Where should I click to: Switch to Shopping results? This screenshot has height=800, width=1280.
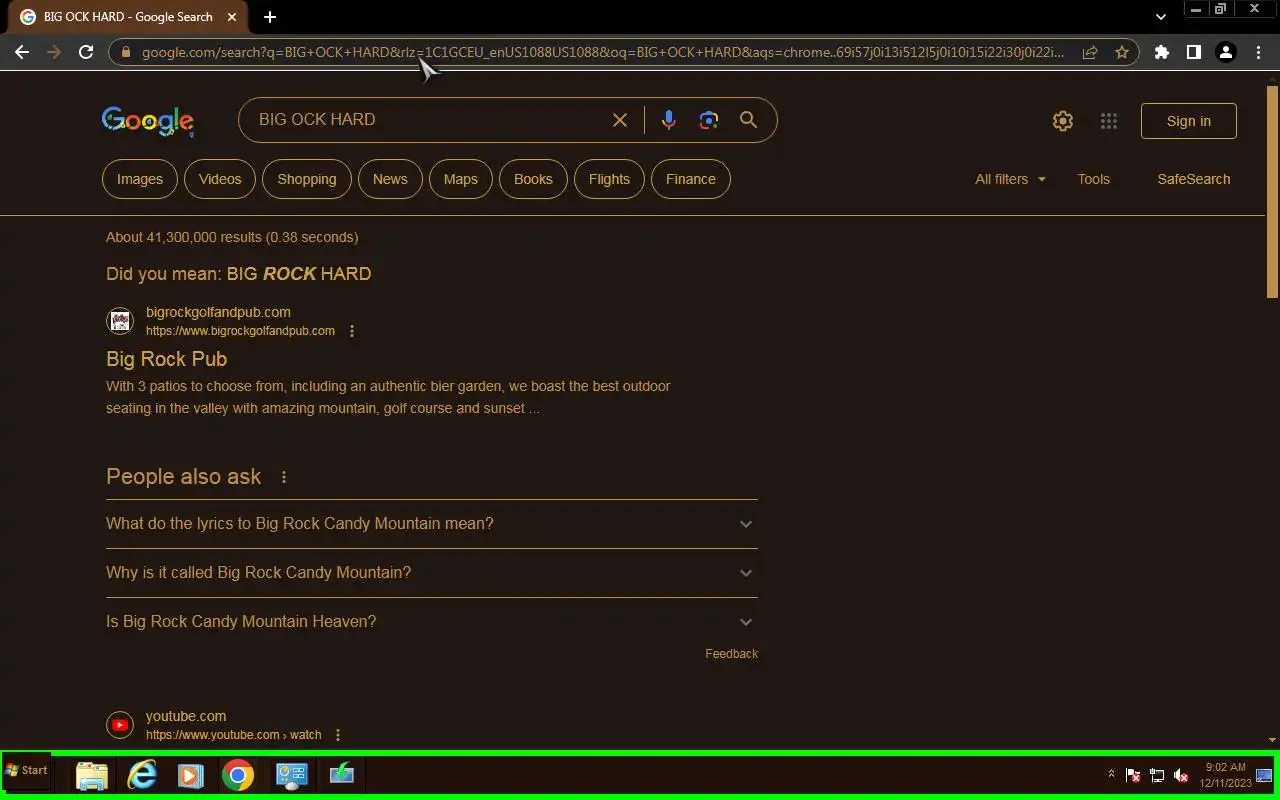pos(307,179)
